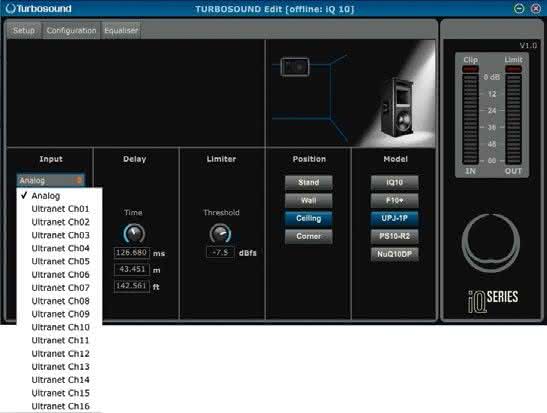Choose Ultranet Ch07 input
Viewport: 547px width, 413px height.
tap(59, 288)
